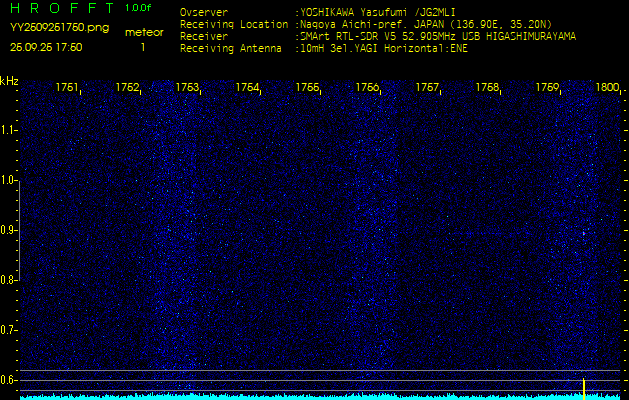The width and height of the screenshot is (629, 400).
Task: Click the 0.8 frequency axis label
Action: [x=8, y=280]
